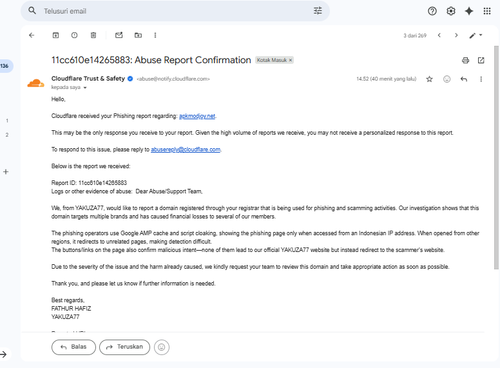Open search filter options icon
Viewport: 500px width, 368px height.
(318, 11)
